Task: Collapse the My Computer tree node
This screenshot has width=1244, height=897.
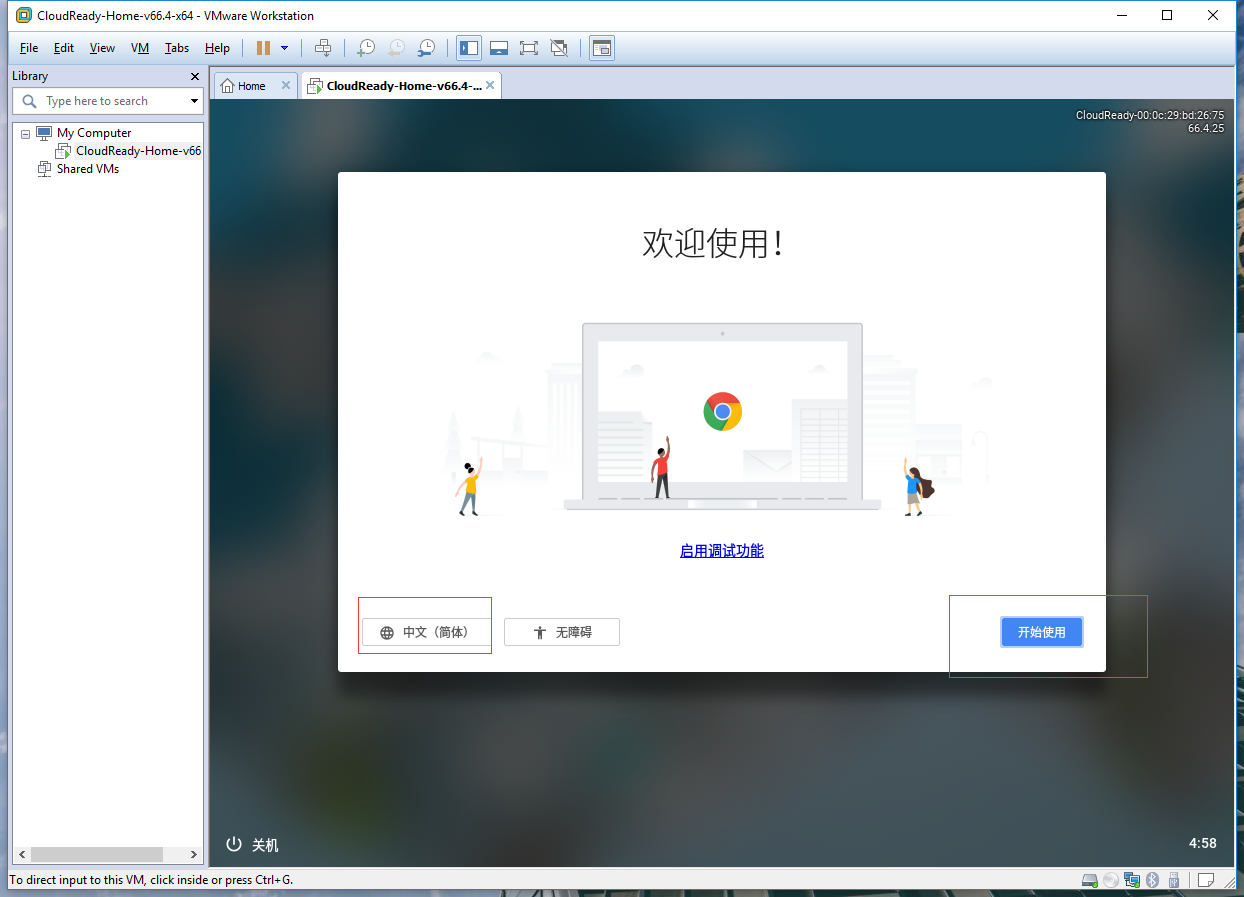Action: (24, 132)
